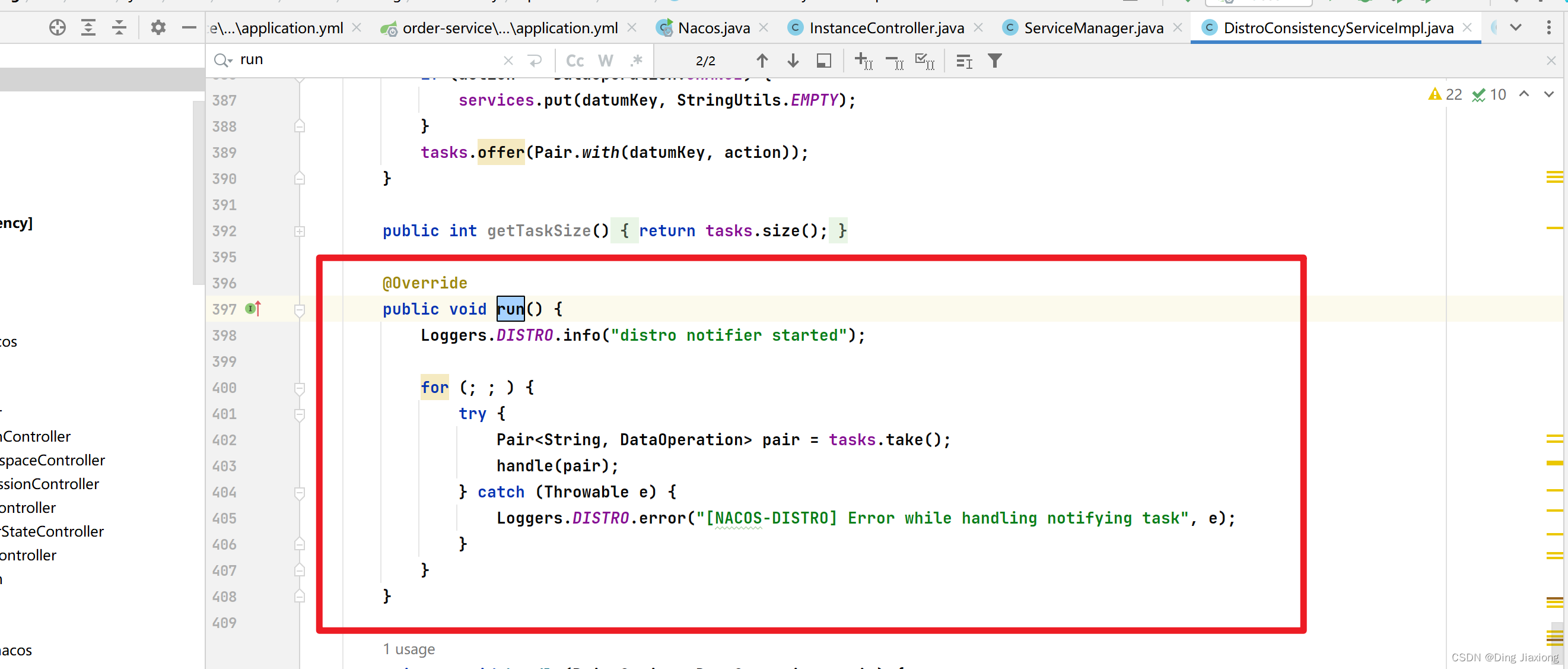Click the '@Override' annotation
Viewport: 1568px width, 669px height.
425,283
